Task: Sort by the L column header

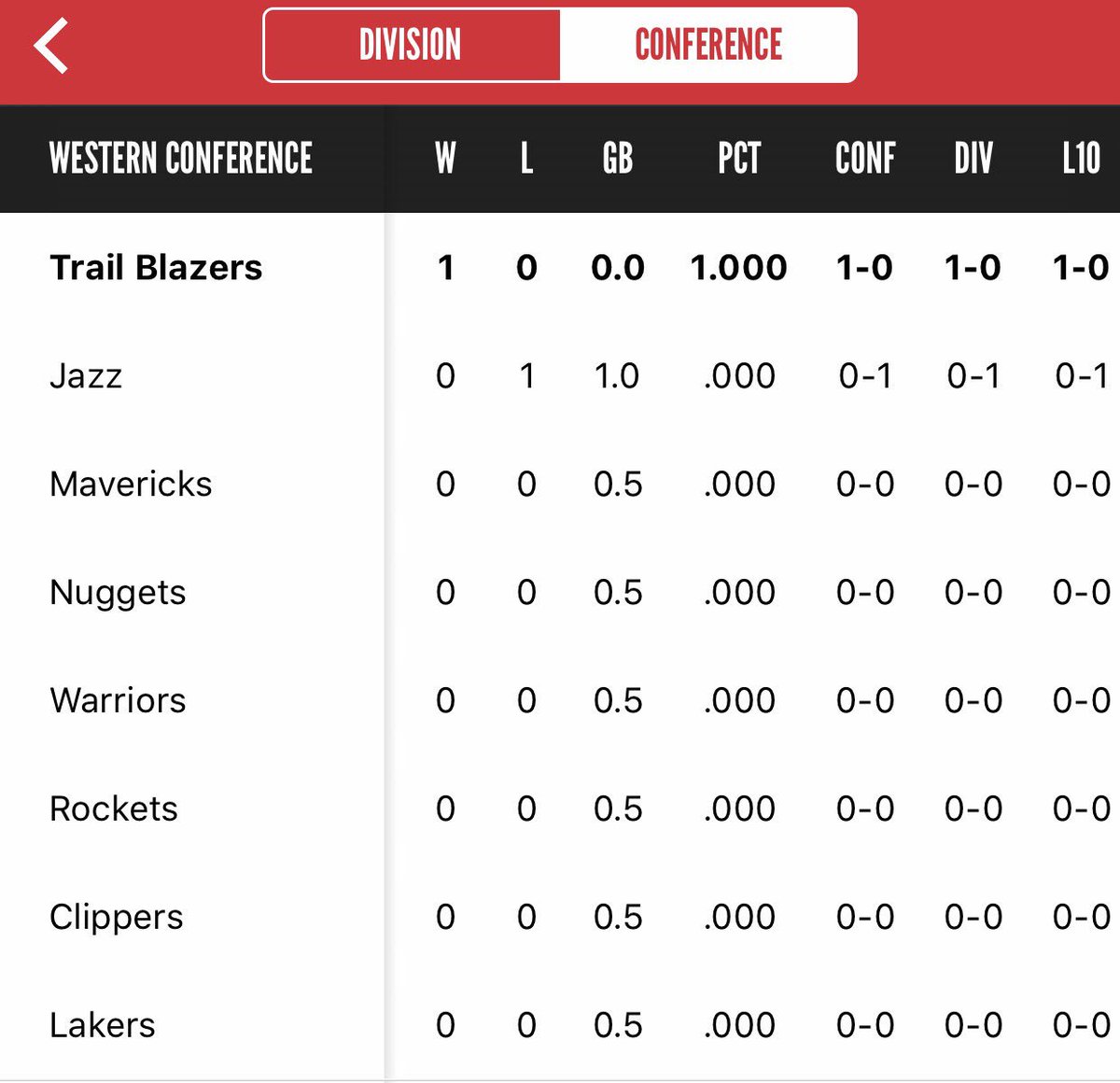Action: coord(526,159)
